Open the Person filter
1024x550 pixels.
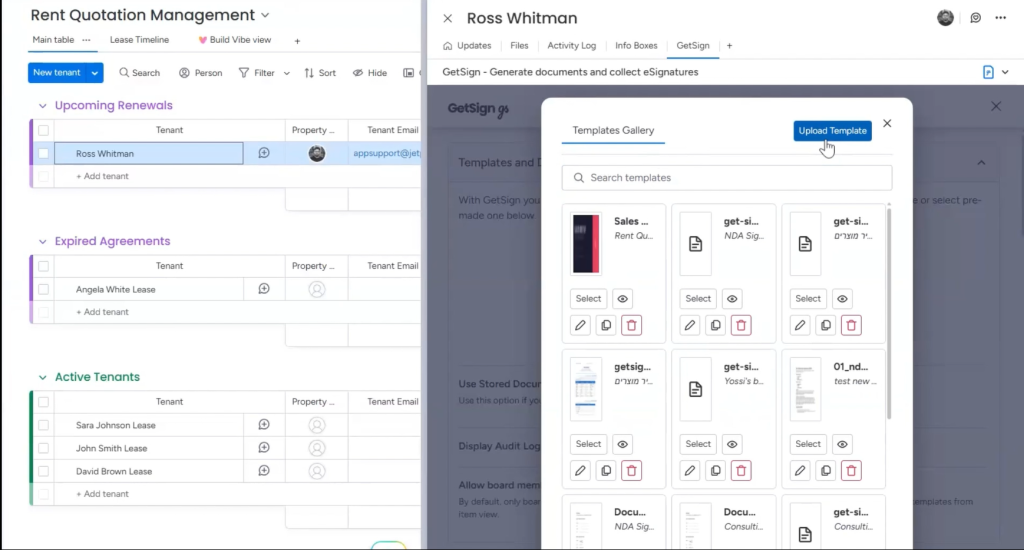[x=200, y=73]
